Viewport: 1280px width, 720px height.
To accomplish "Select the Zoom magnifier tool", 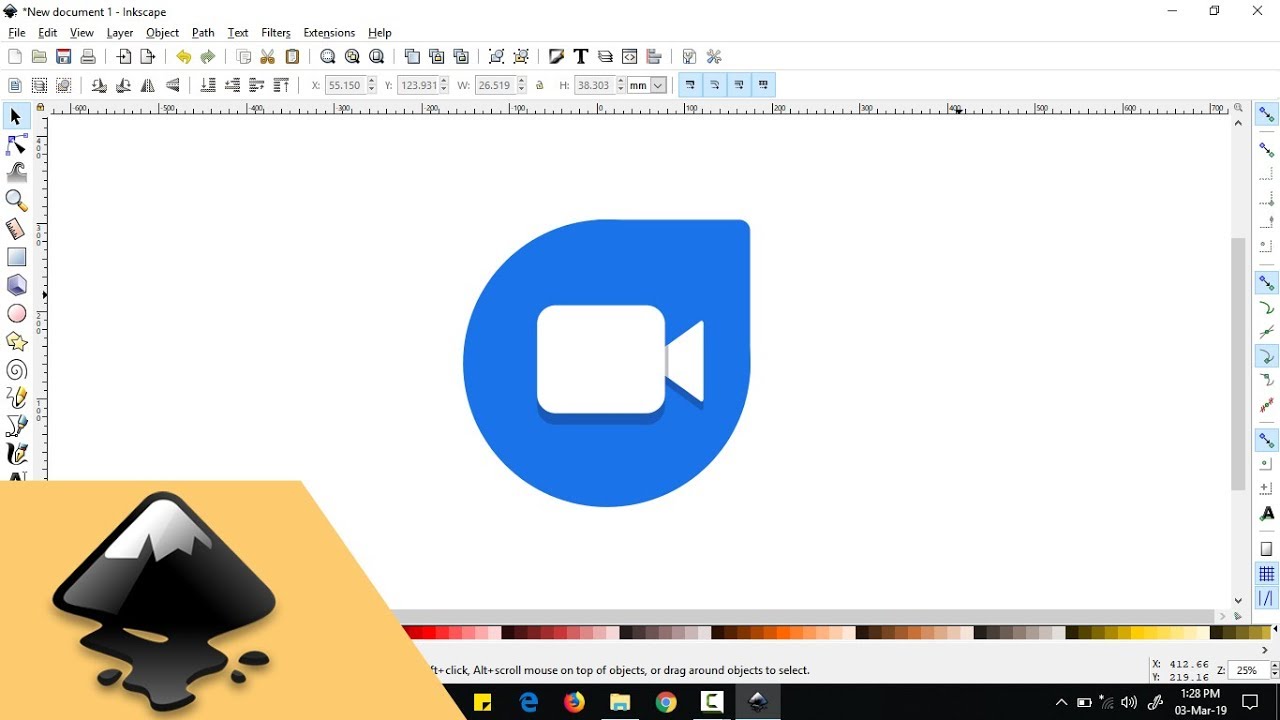I will pos(16,201).
